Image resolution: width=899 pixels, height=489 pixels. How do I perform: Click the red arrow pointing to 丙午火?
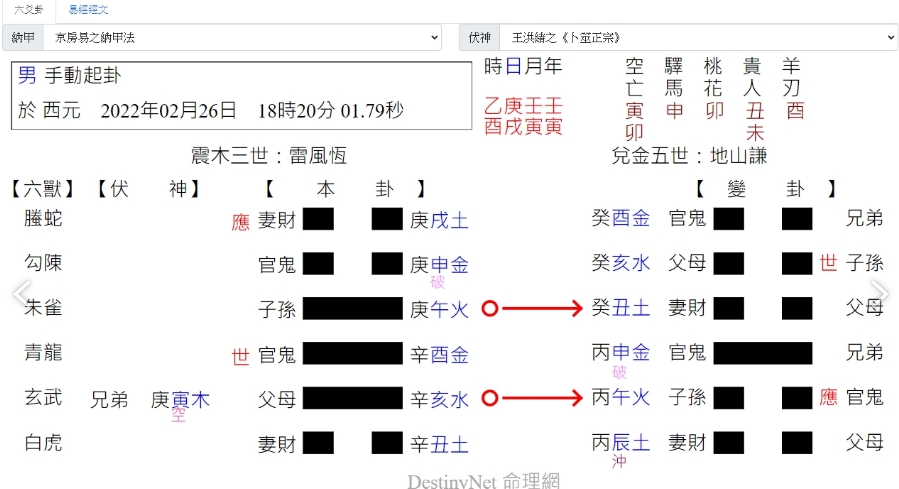pyautogui.click(x=542, y=398)
